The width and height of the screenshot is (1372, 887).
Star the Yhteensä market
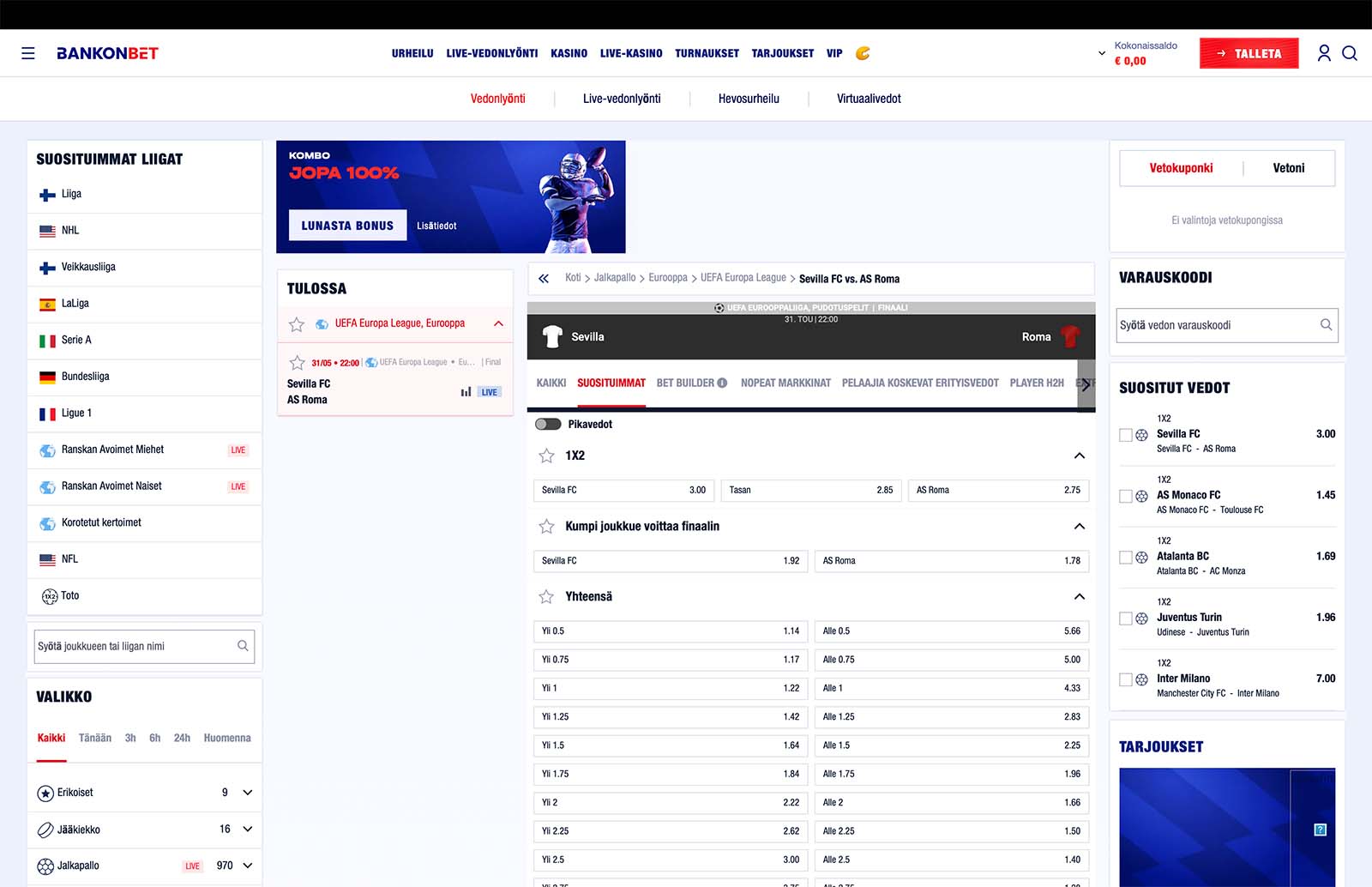pyautogui.click(x=546, y=596)
